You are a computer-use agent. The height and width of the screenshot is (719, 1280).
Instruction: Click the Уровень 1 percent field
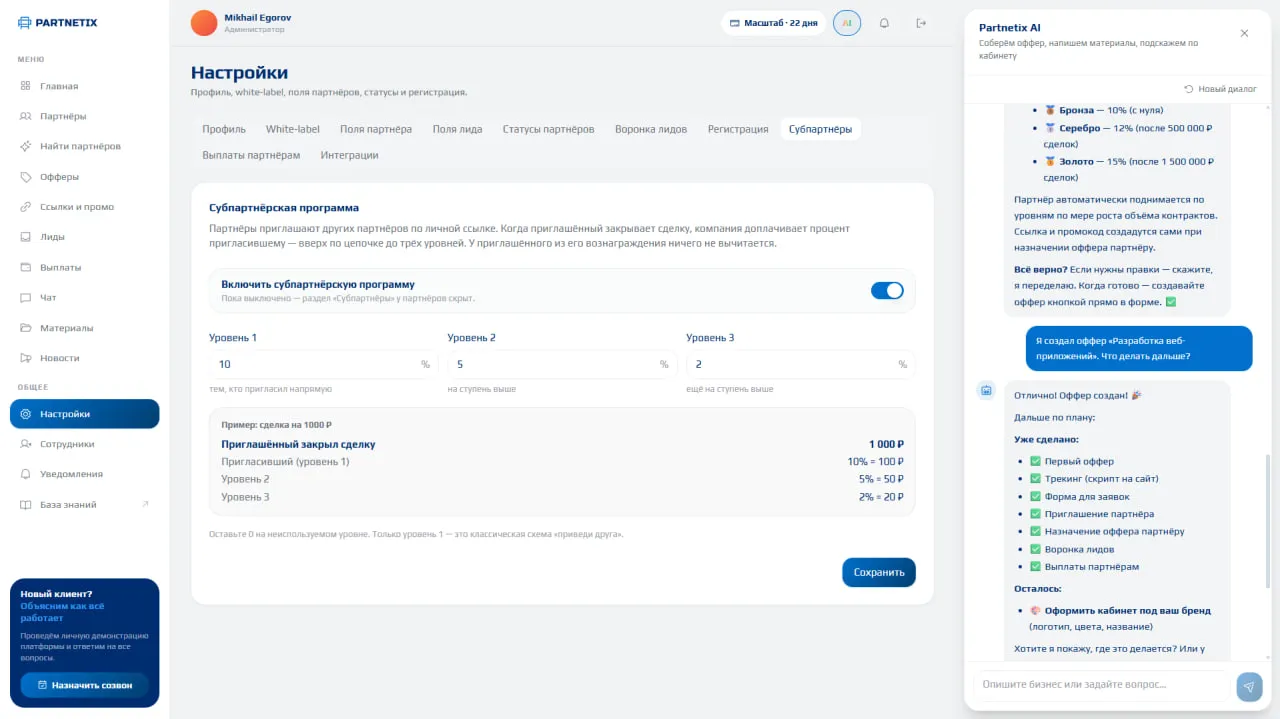323,364
